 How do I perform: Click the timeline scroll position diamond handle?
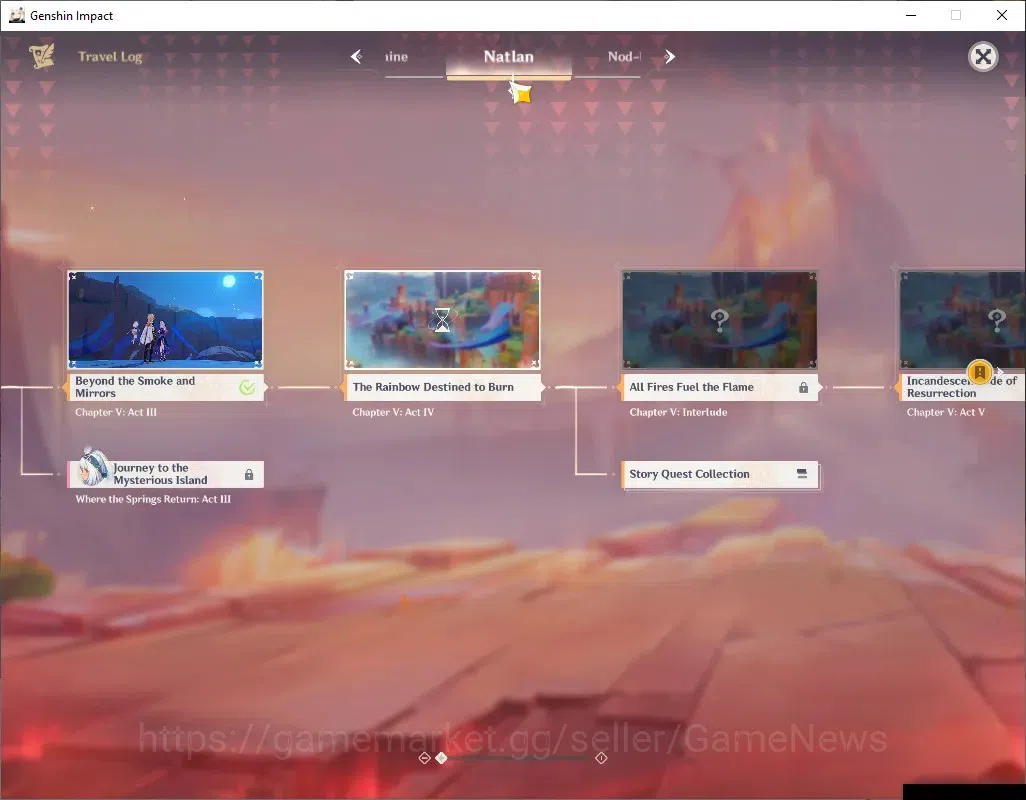442,757
